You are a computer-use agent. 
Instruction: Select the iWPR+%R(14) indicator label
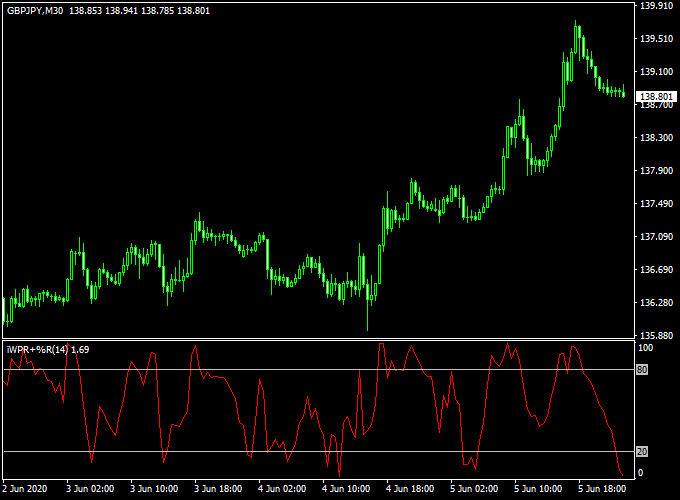(37, 350)
